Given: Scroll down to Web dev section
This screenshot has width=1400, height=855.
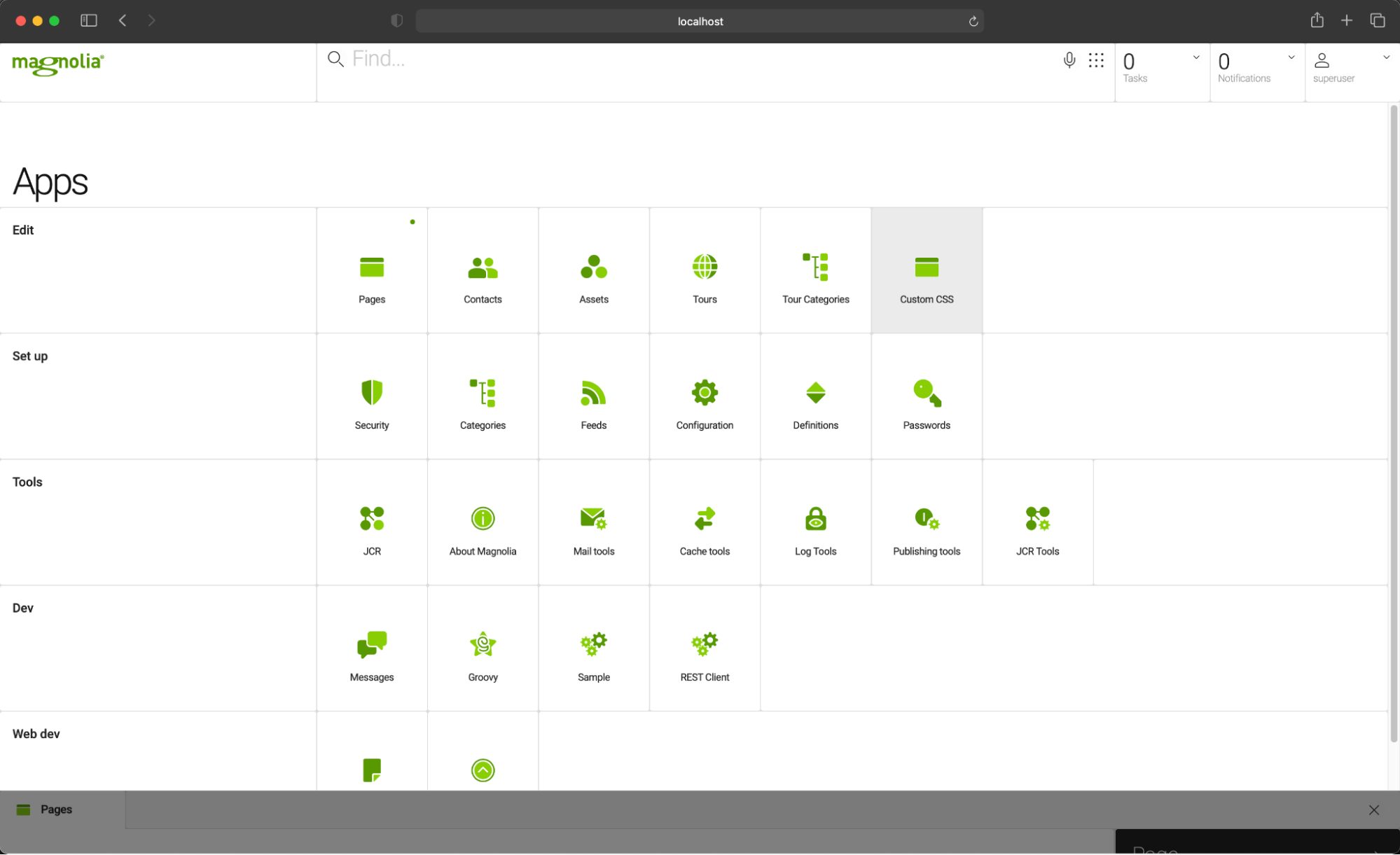Looking at the screenshot, I should click(x=36, y=733).
